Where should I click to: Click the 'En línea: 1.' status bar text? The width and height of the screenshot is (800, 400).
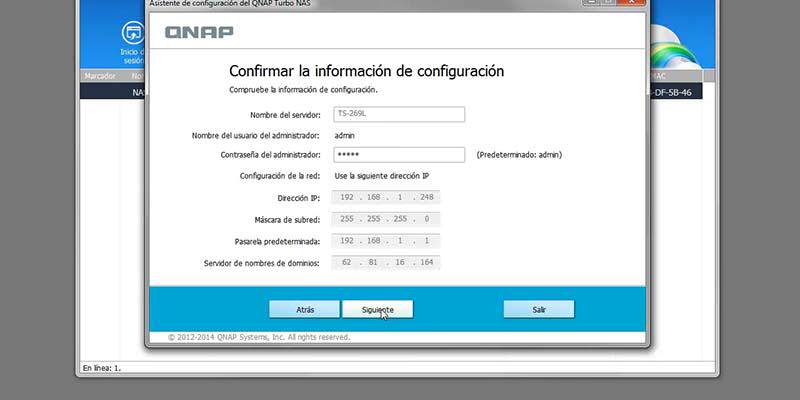102,368
